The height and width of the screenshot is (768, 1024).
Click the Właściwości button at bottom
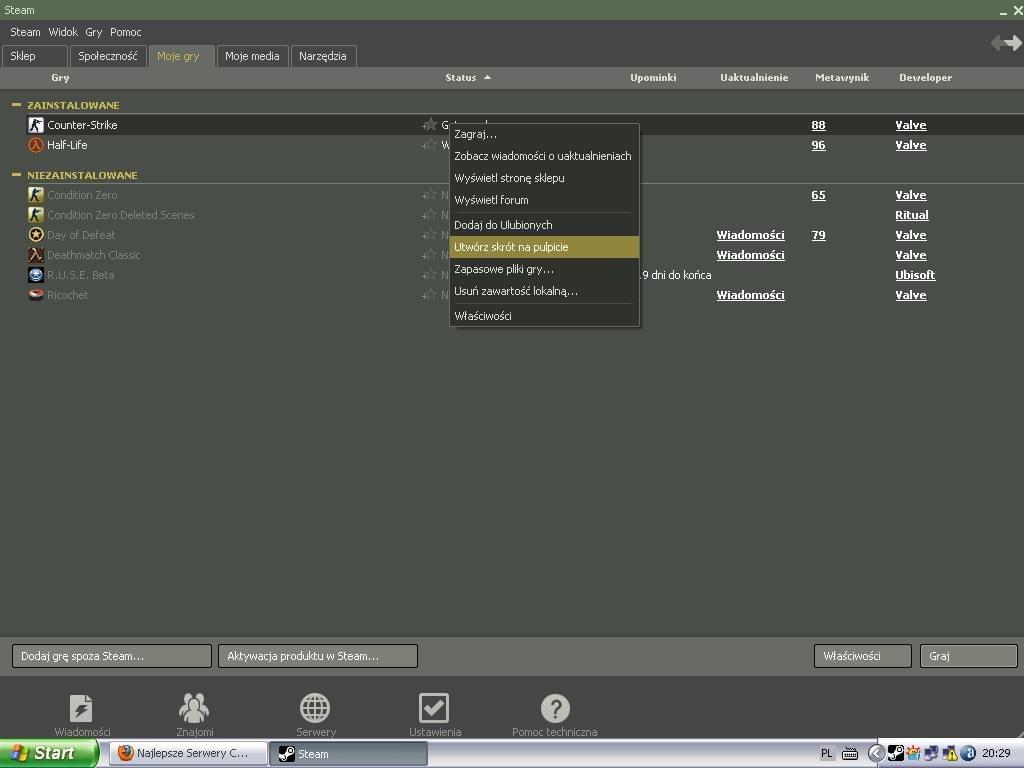coord(863,656)
